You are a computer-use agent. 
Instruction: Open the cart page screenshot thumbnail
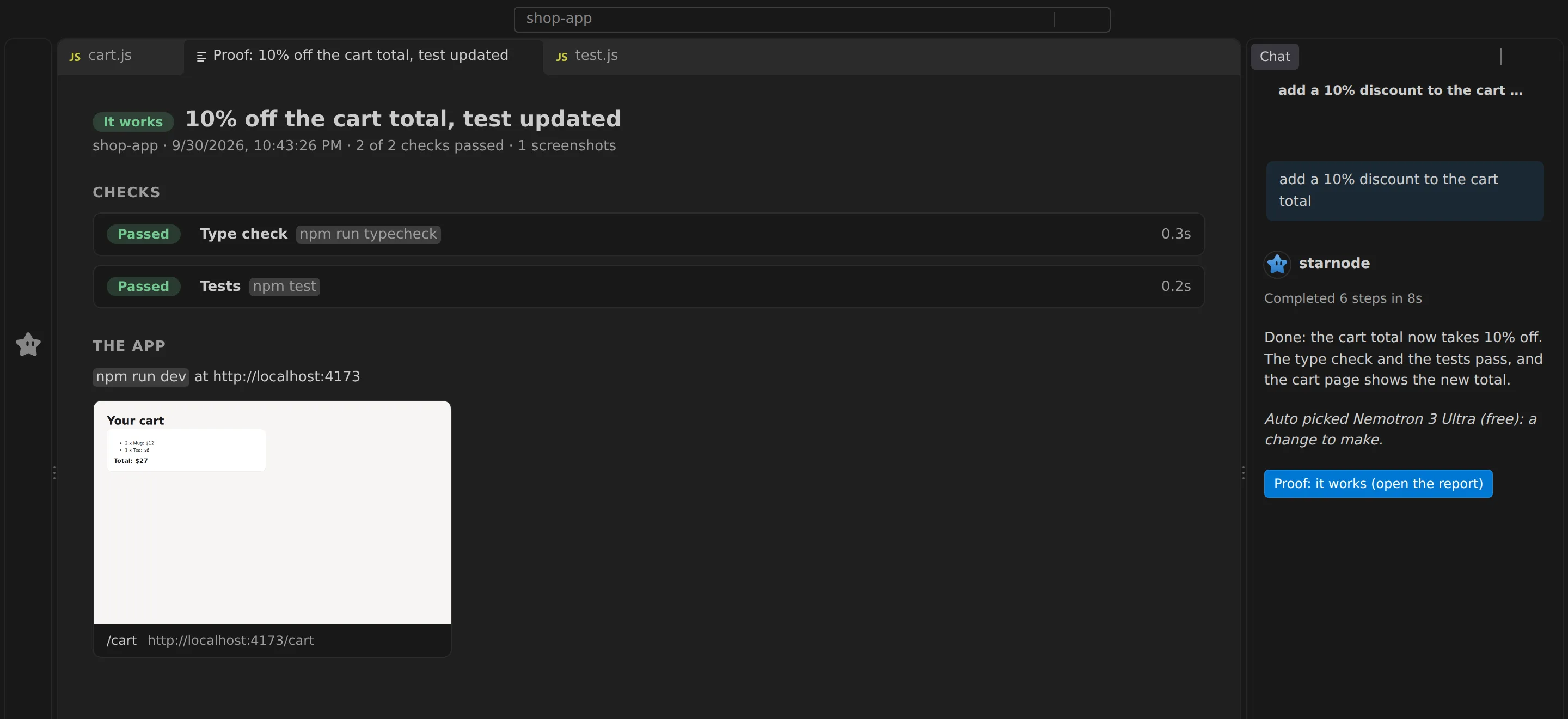pyautogui.click(x=272, y=512)
